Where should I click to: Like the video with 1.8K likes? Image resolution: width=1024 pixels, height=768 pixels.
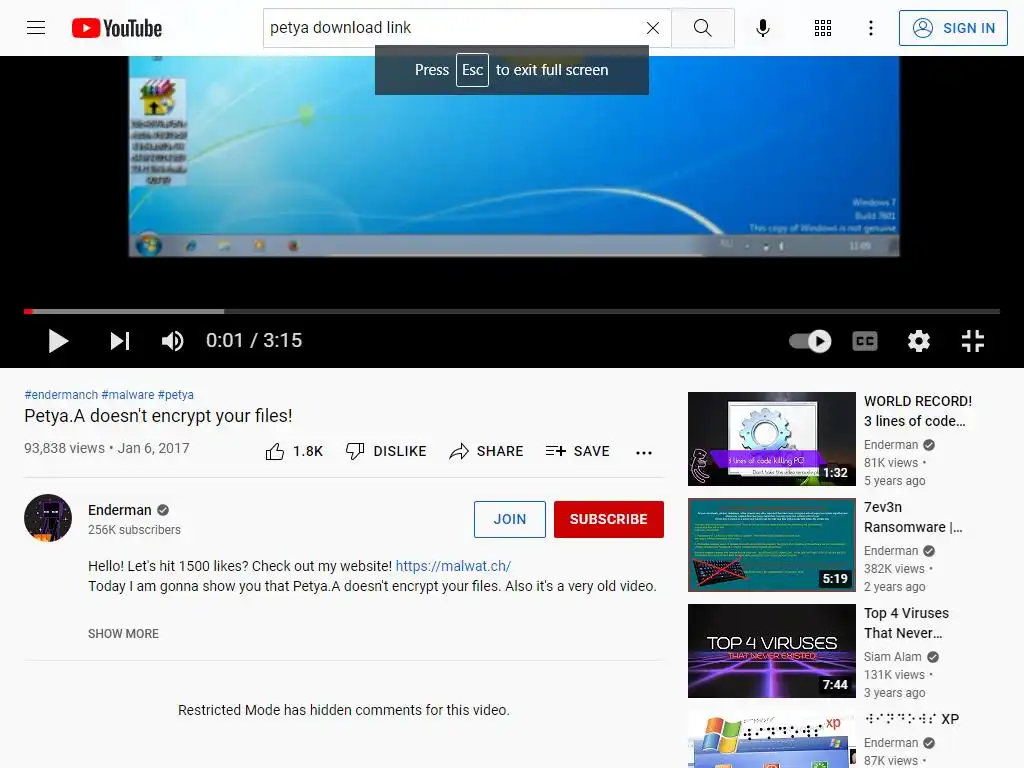(x=294, y=451)
